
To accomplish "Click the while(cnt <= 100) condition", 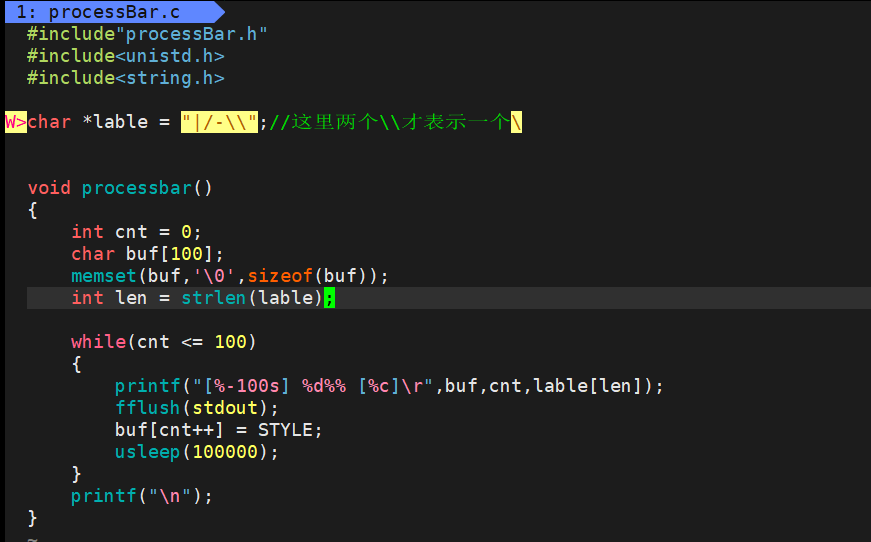I will click(164, 342).
